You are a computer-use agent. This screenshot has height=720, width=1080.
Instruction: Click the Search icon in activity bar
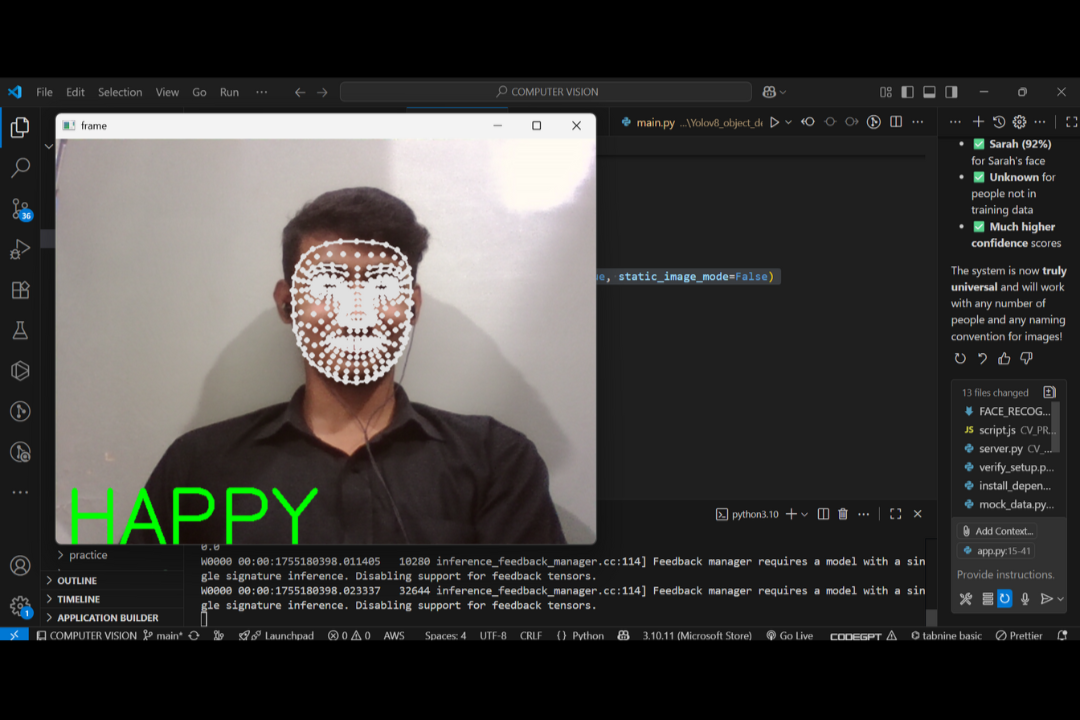click(20, 168)
